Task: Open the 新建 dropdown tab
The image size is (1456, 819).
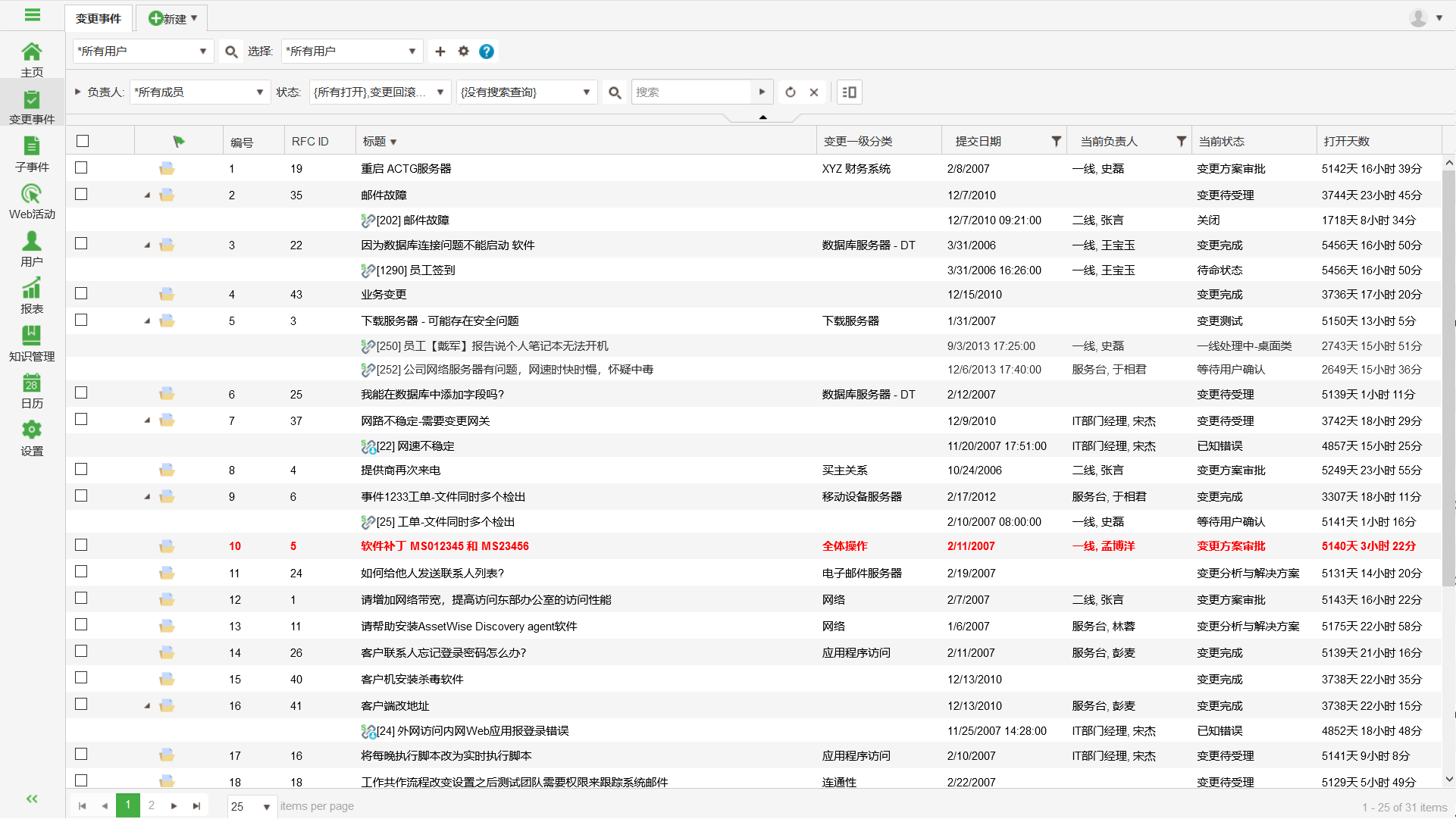Action: (x=172, y=18)
